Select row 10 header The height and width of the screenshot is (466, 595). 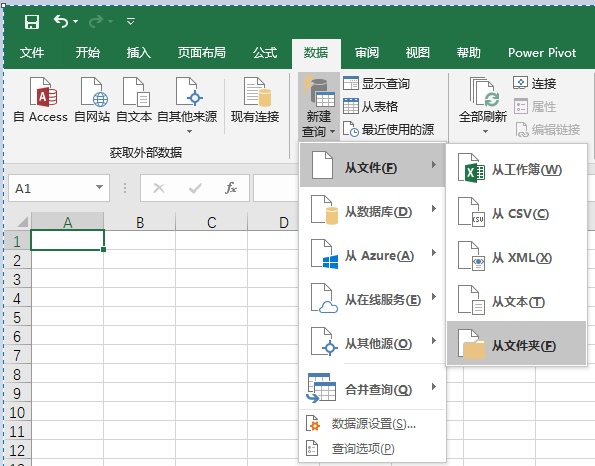[17, 412]
